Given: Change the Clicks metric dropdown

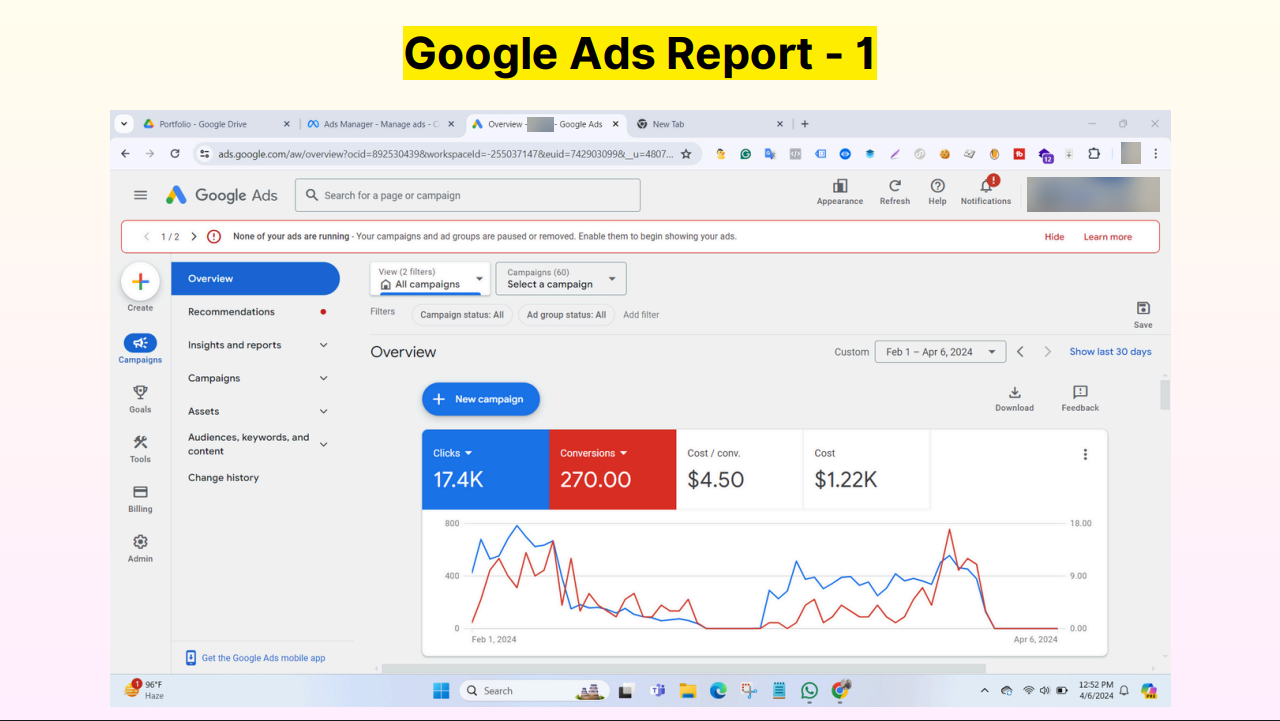Looking at the screenshot, I should [453, 453].
